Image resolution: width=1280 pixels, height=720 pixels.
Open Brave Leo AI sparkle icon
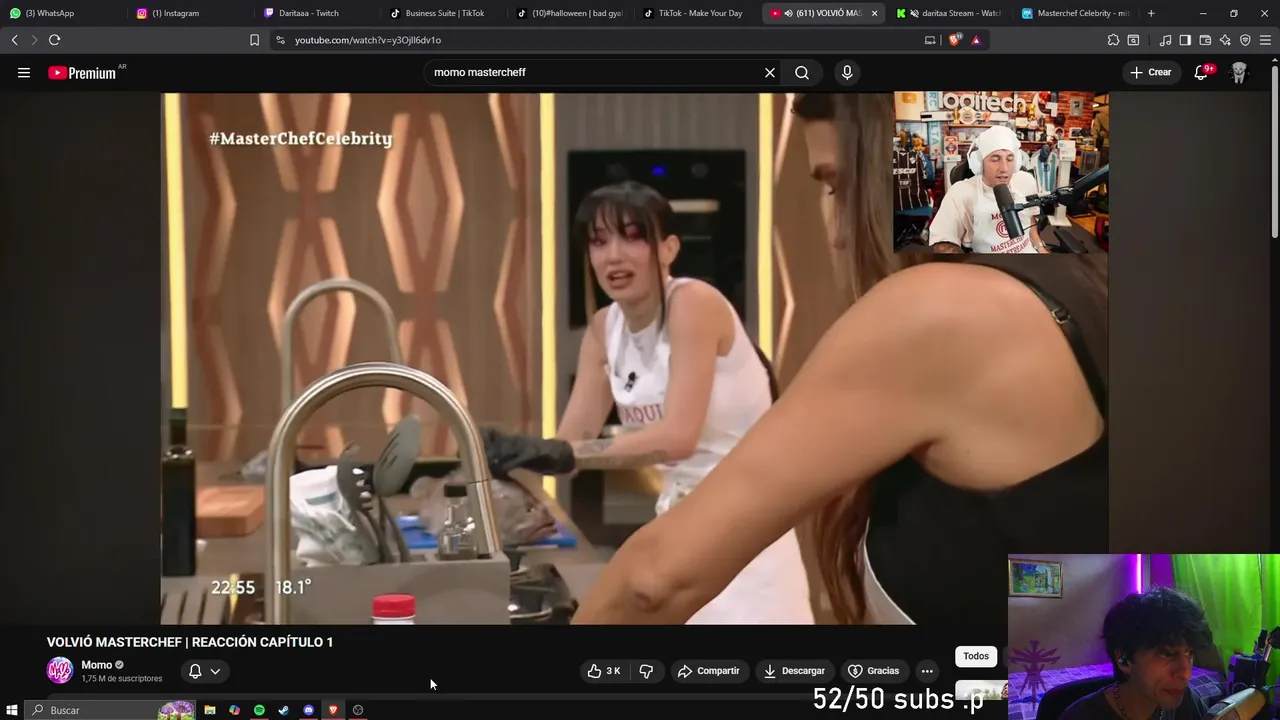click(x=1225, y=40)
